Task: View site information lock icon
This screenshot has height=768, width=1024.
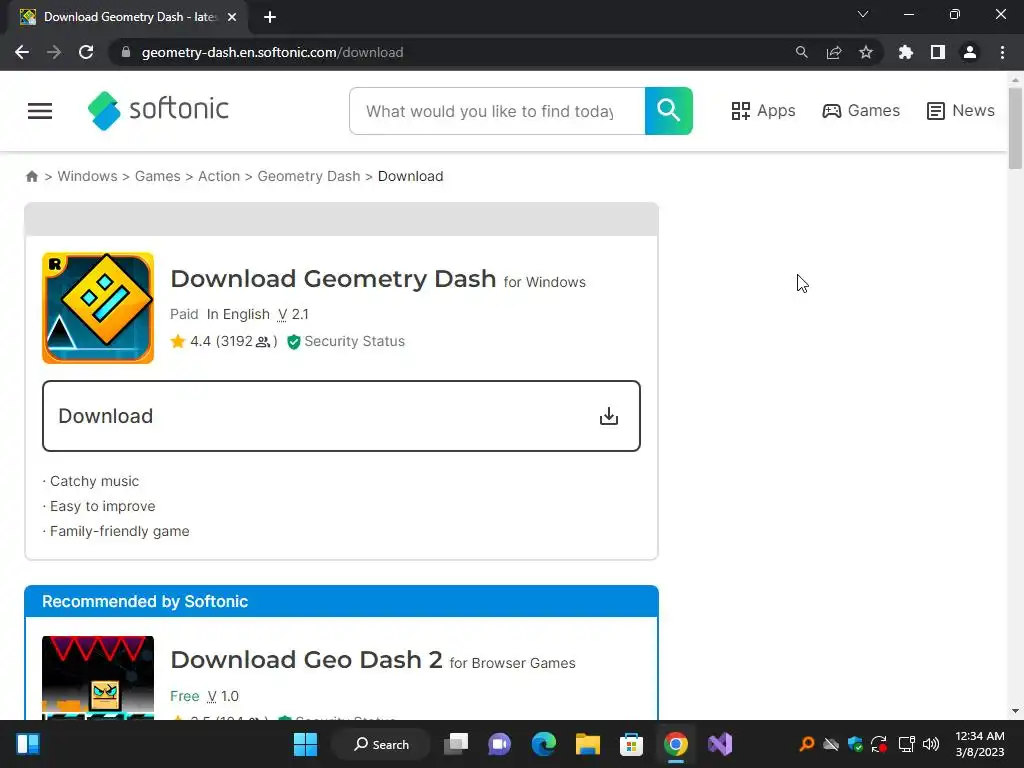Action: click(126, 52)
